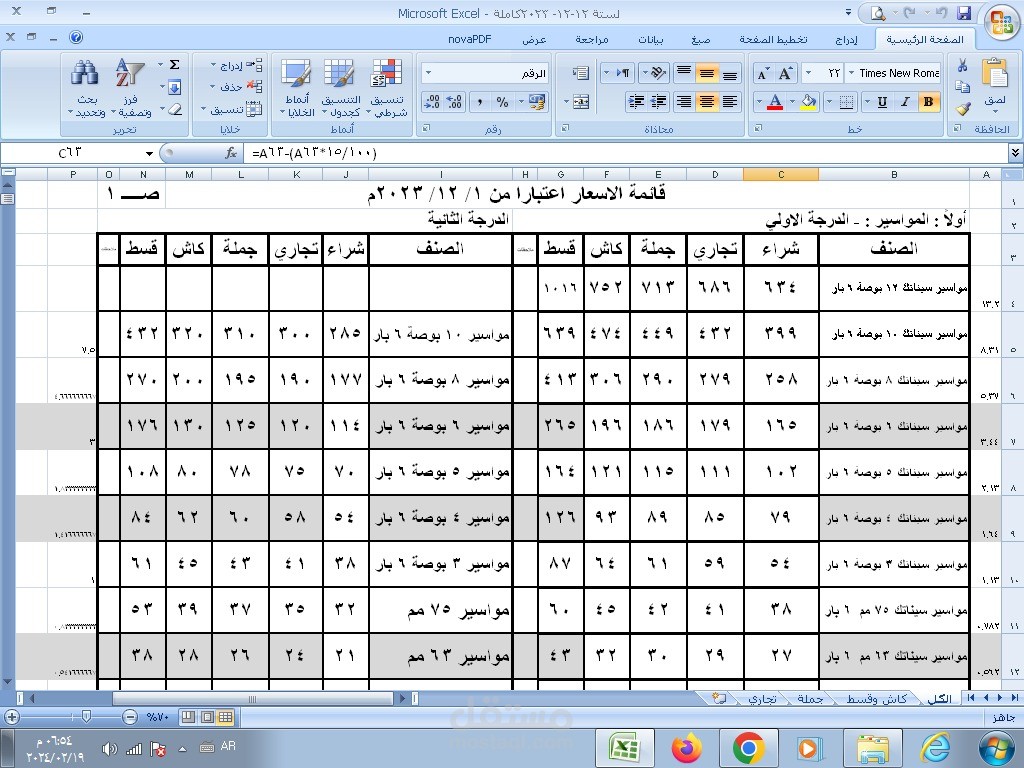This screenshot has width=1024, height=768.
Task: Click the Save icon in quick access toolbar
Action: pos(964,12)
